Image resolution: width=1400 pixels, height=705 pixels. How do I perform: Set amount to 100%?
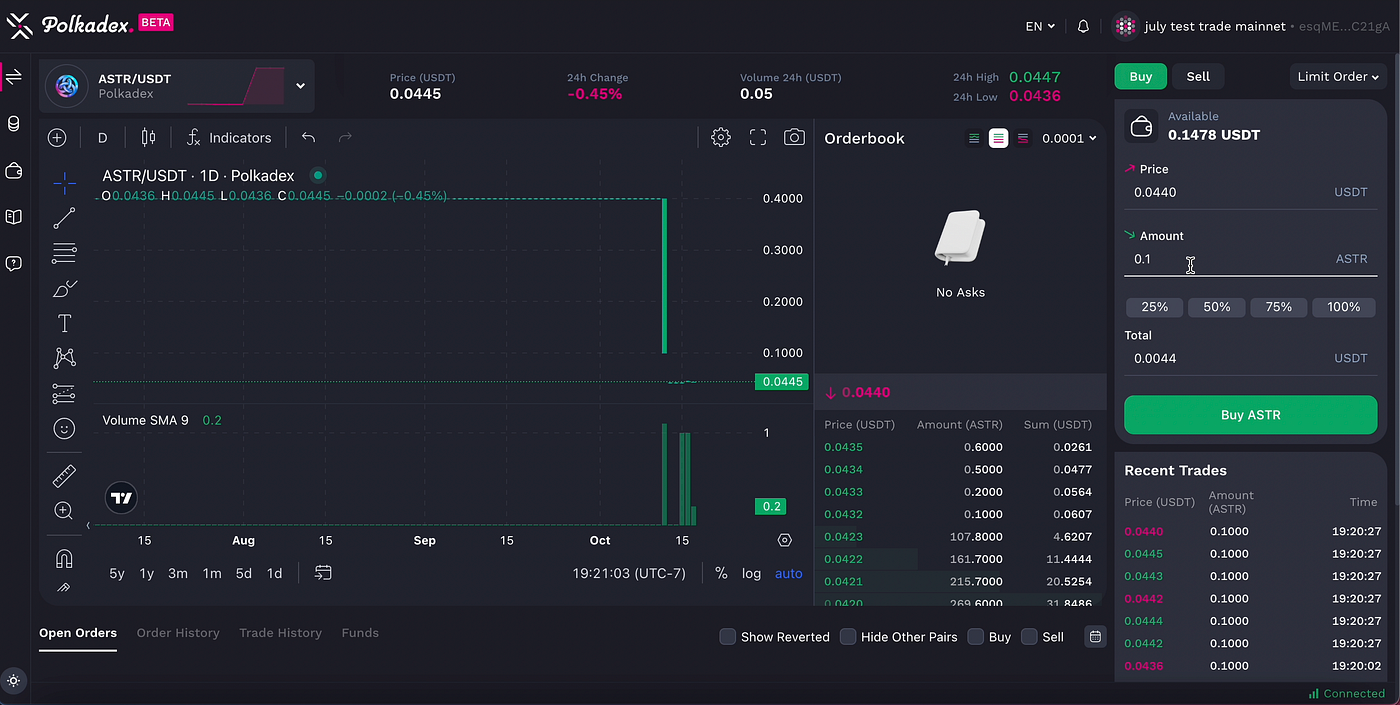click(1344, 307)
